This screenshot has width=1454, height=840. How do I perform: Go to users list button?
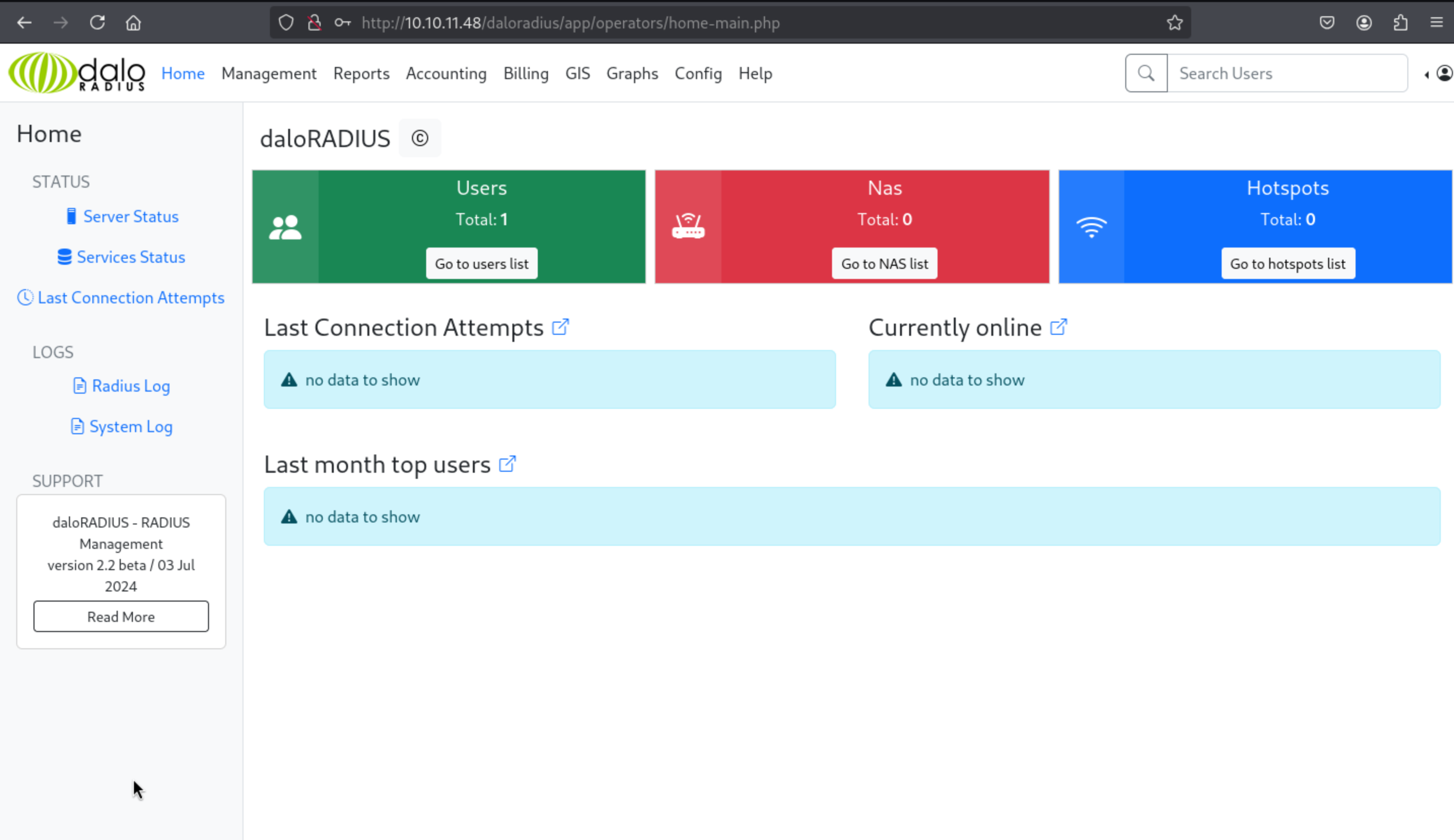(481, 264)
